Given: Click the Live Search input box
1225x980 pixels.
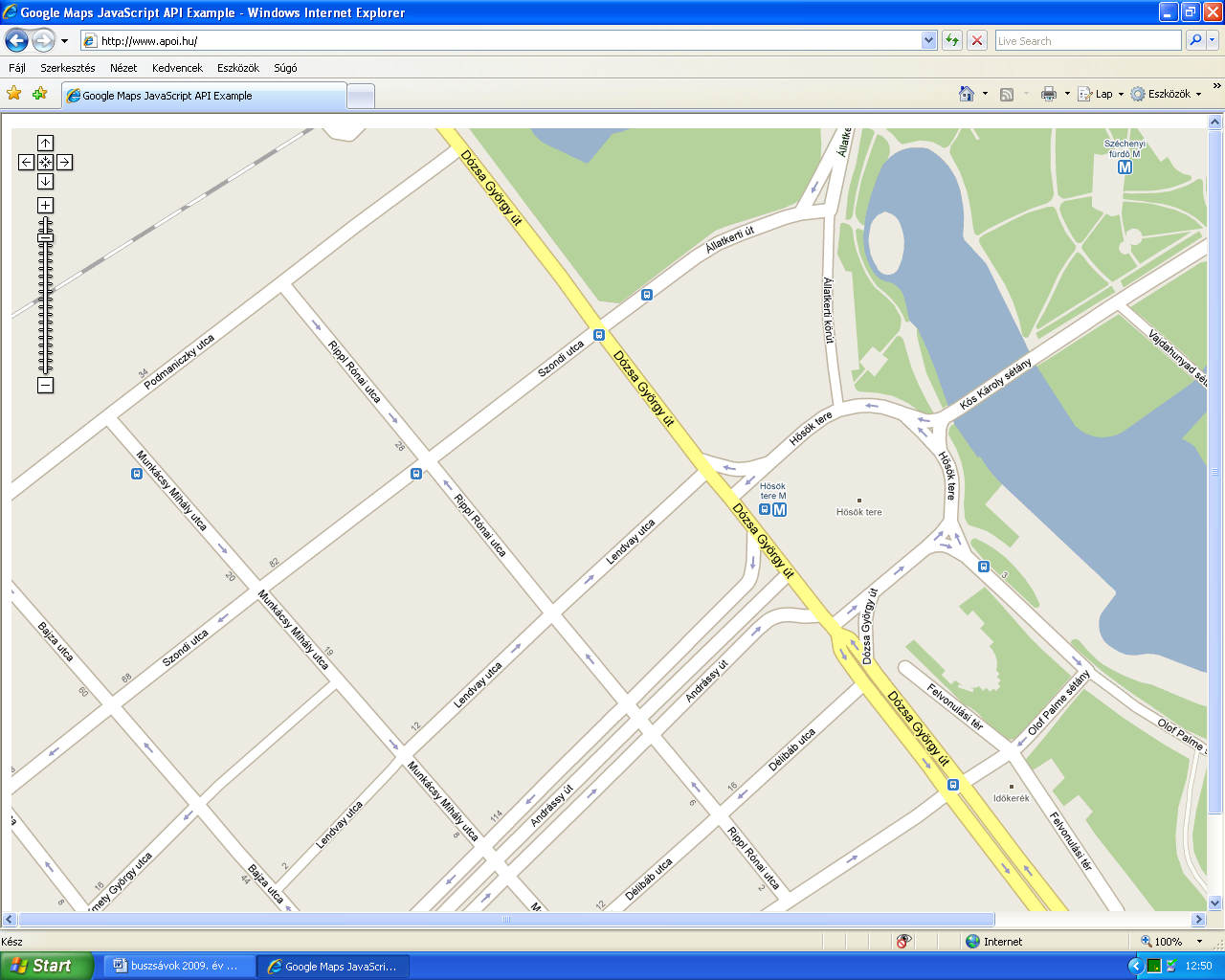Looking at the screenshot, I should [x=1088, y=40].
